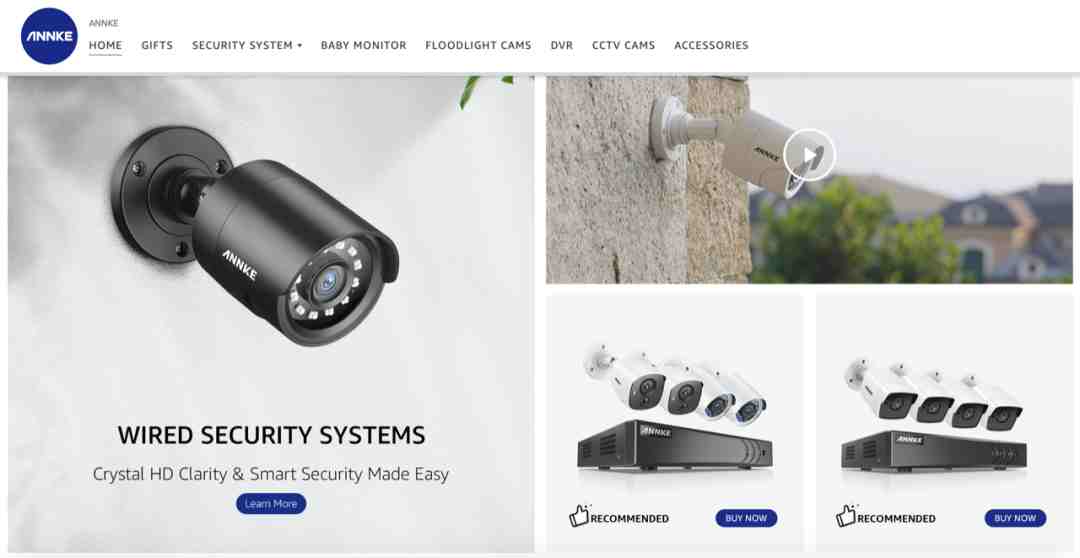Click the thumbs-up icon on second product card
Viewport: 1080px width, 558px height.
846,516
